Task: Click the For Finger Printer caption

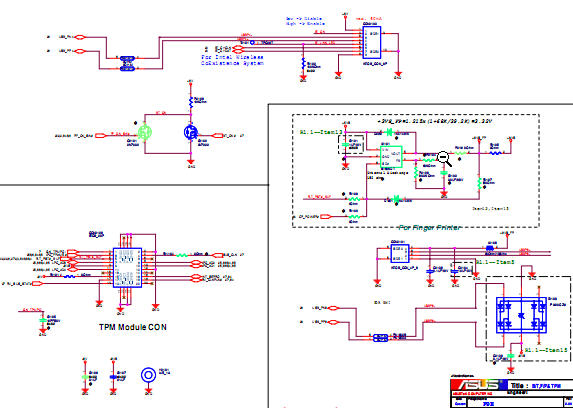Action: 429,228
